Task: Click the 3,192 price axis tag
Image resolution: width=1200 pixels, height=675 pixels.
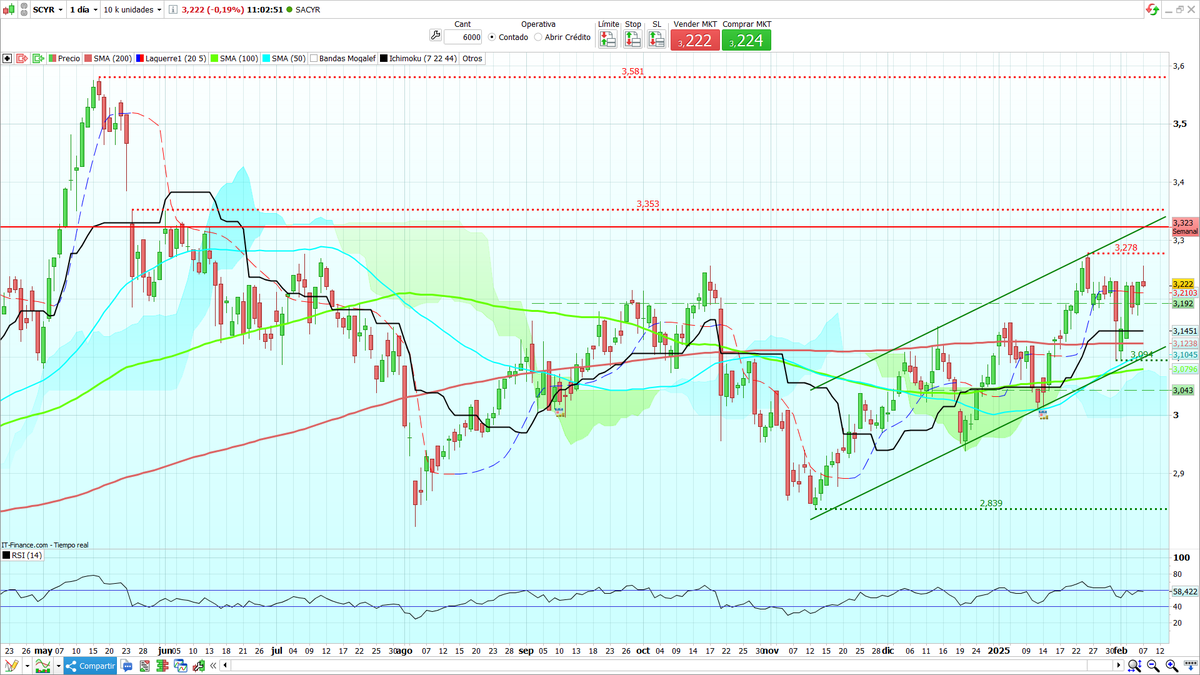Action: point(1183,303)
